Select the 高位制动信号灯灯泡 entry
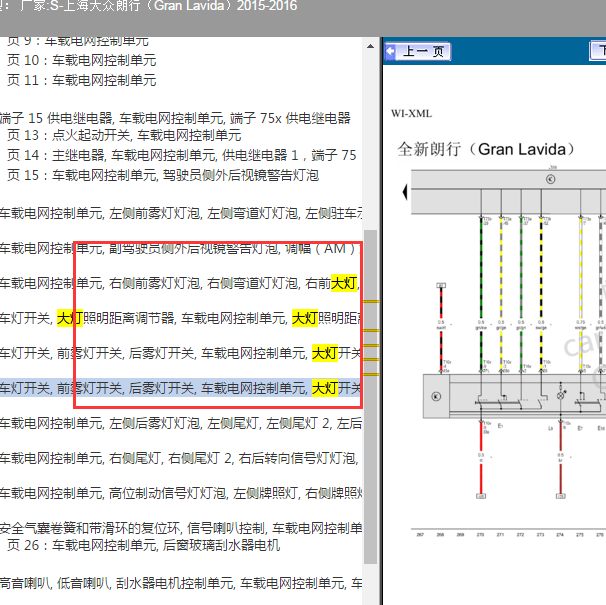606x605 pixels. (x=181, y=493)
